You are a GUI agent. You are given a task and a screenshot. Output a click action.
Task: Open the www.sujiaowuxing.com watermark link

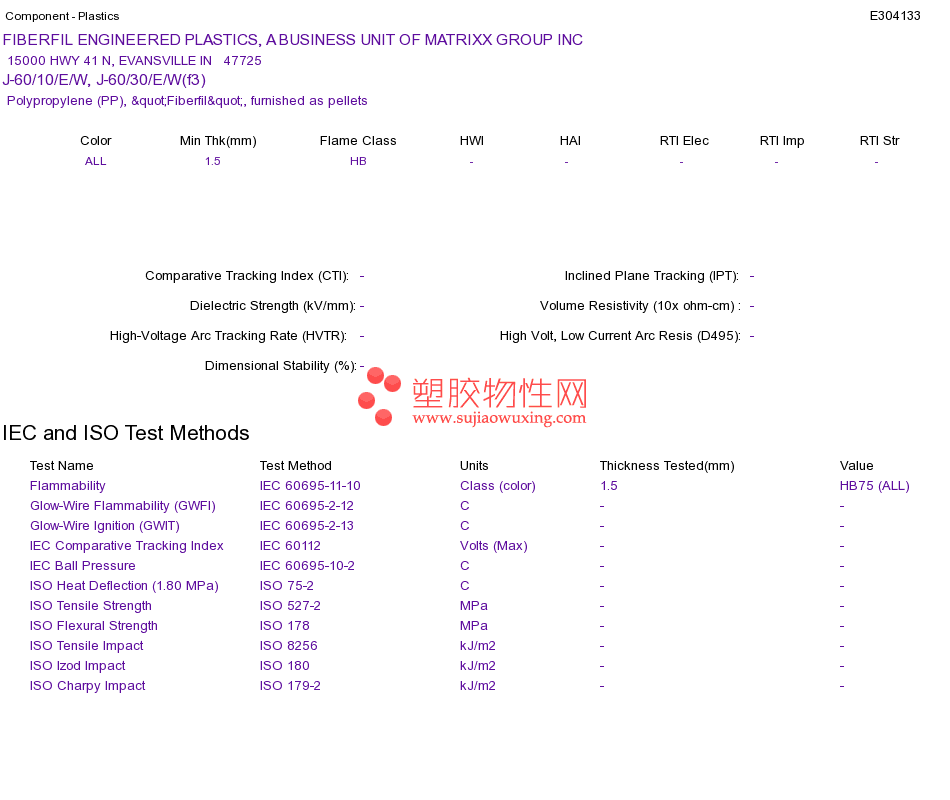(499, 418)
